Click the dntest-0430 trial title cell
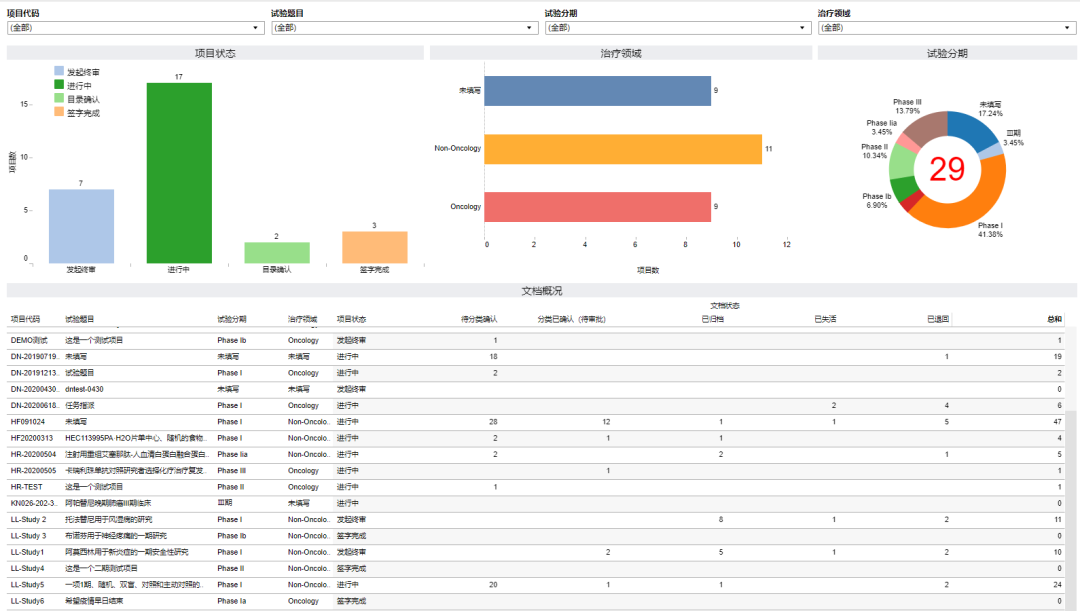1080x611 pixels. pyautogui.click(x=85, y=389)
